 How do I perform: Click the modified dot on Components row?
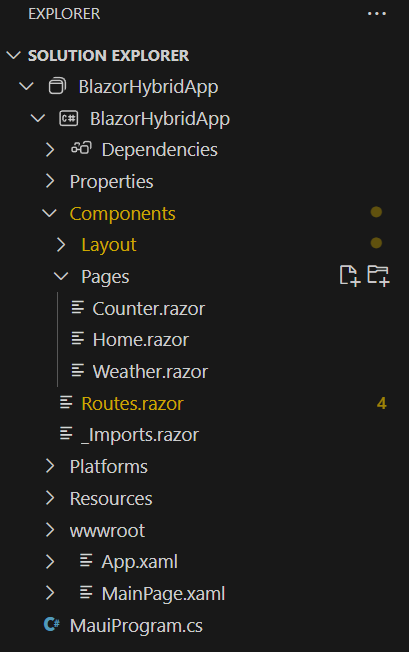376,212
